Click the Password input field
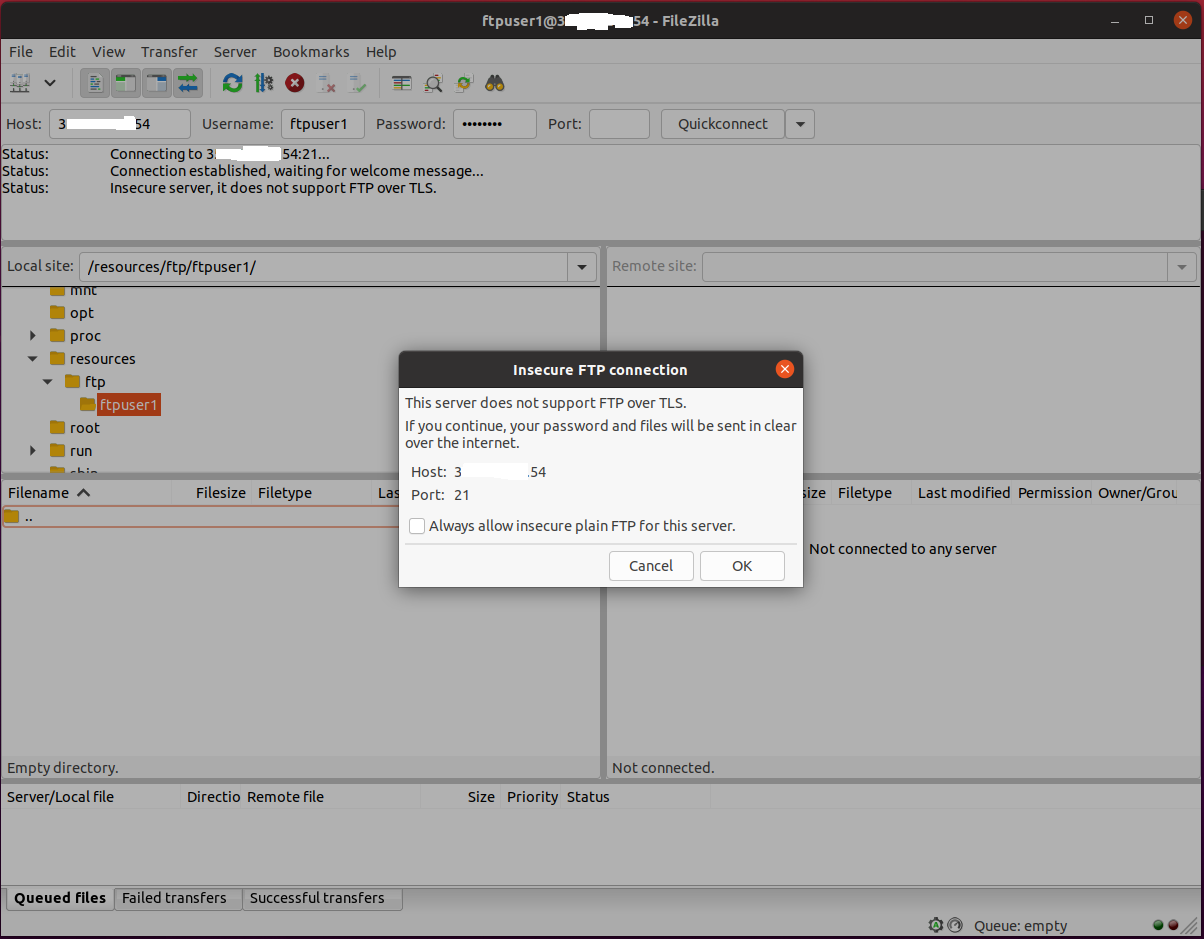Image resolution: width=1204 pixels, height=939 pixels. coord(495,124)
